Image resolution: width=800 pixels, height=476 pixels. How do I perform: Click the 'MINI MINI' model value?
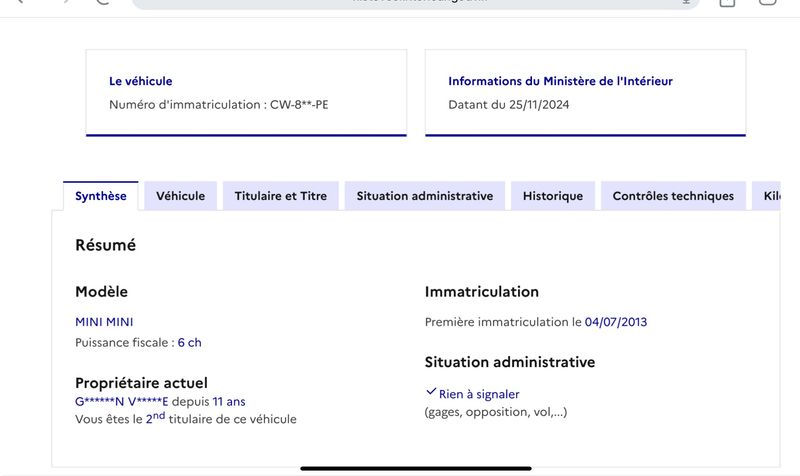pyautogui.click(x=104, y=322)
